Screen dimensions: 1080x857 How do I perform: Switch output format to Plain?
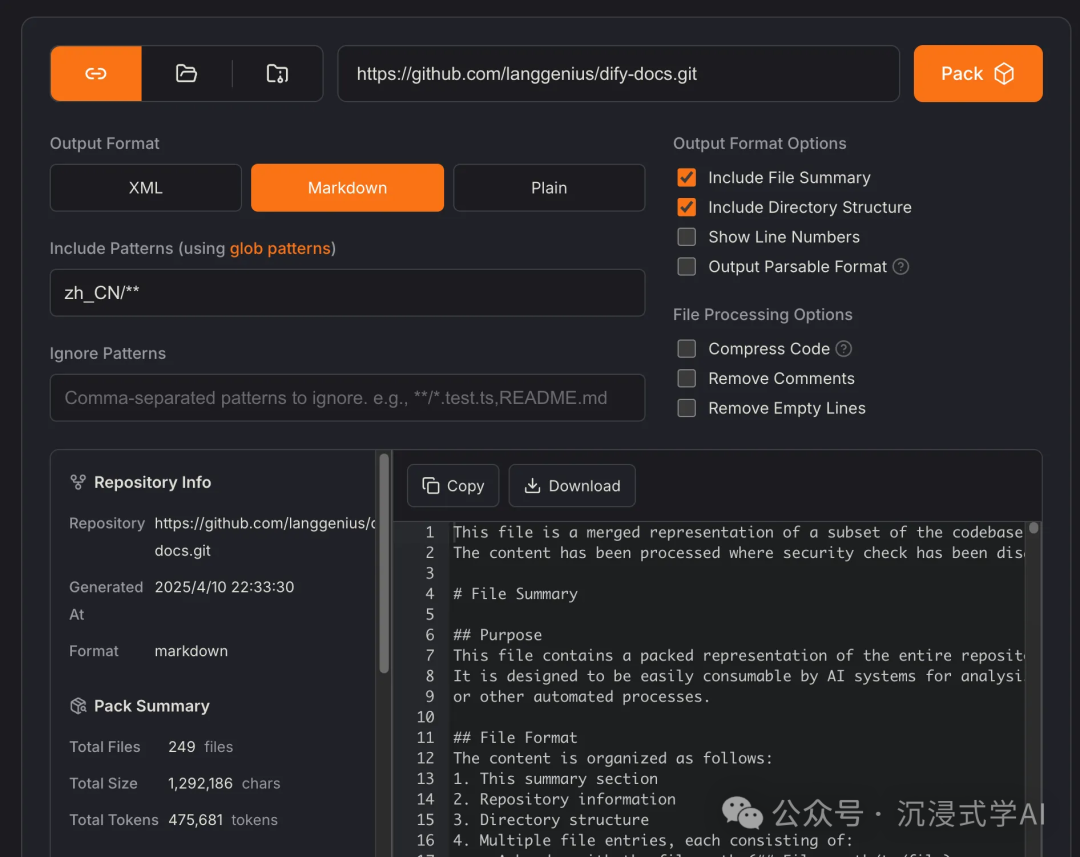click(549, 187)
